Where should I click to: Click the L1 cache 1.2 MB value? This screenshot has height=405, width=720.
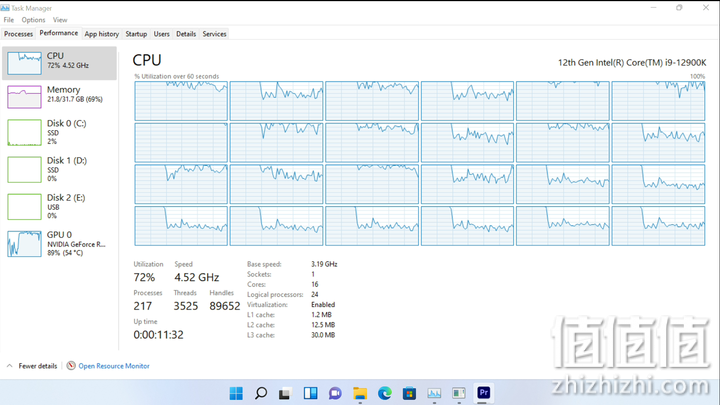click(x=321, y=315)
